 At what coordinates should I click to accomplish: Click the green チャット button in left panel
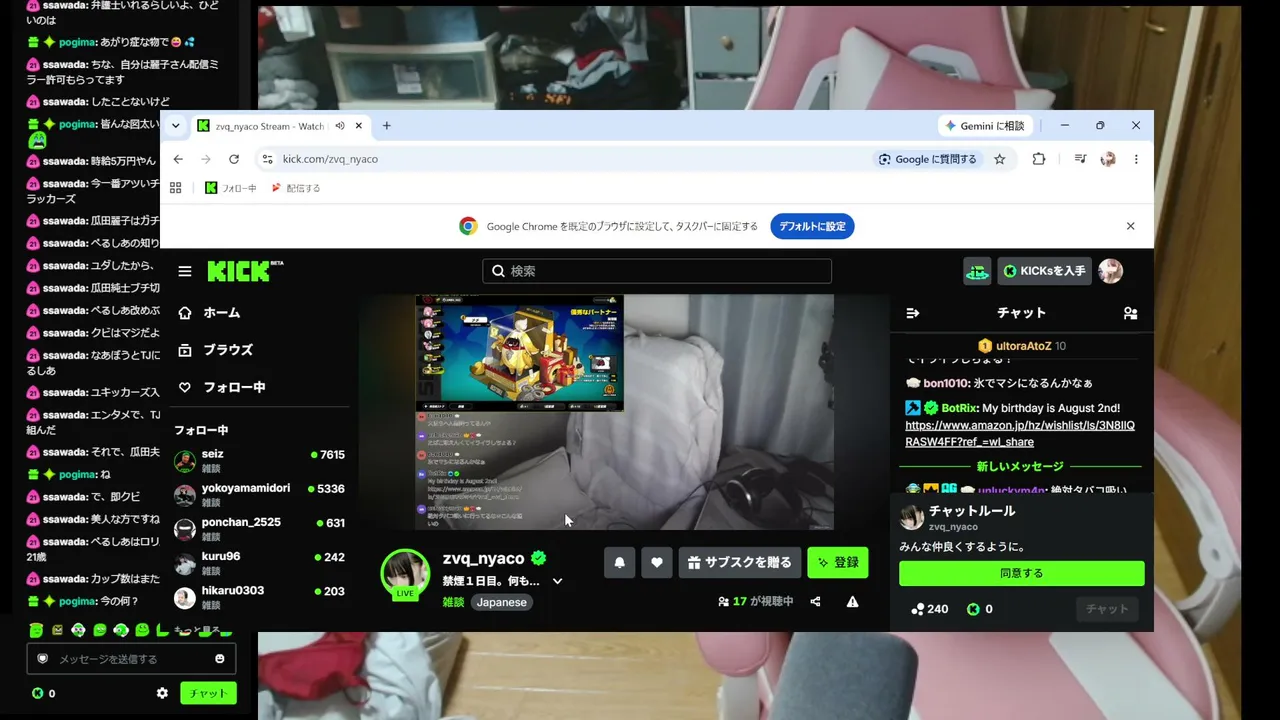[208, 693]
